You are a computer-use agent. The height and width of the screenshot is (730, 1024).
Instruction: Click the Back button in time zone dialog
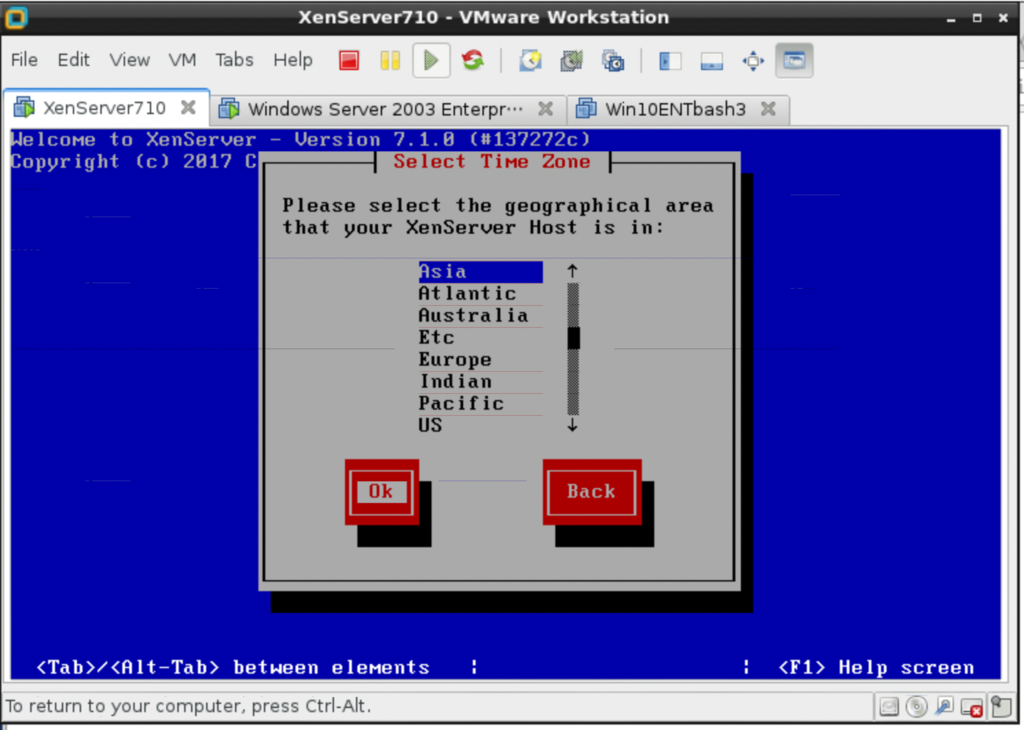click(592, 492)
